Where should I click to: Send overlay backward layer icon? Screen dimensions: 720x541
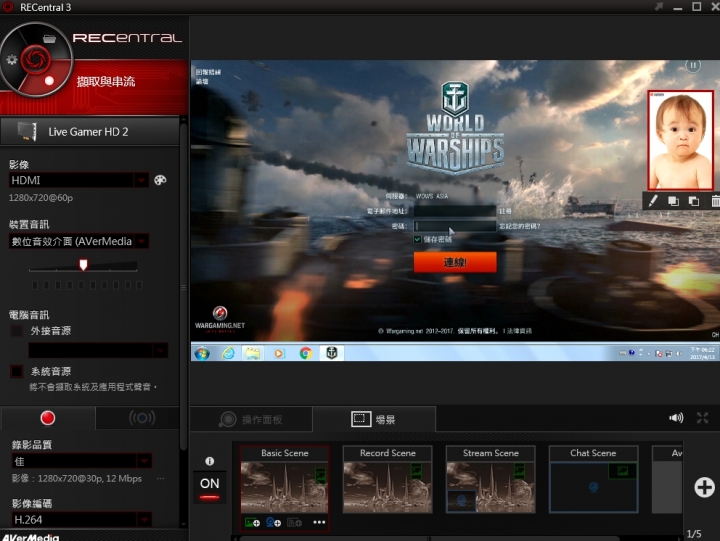pos(694,201)
